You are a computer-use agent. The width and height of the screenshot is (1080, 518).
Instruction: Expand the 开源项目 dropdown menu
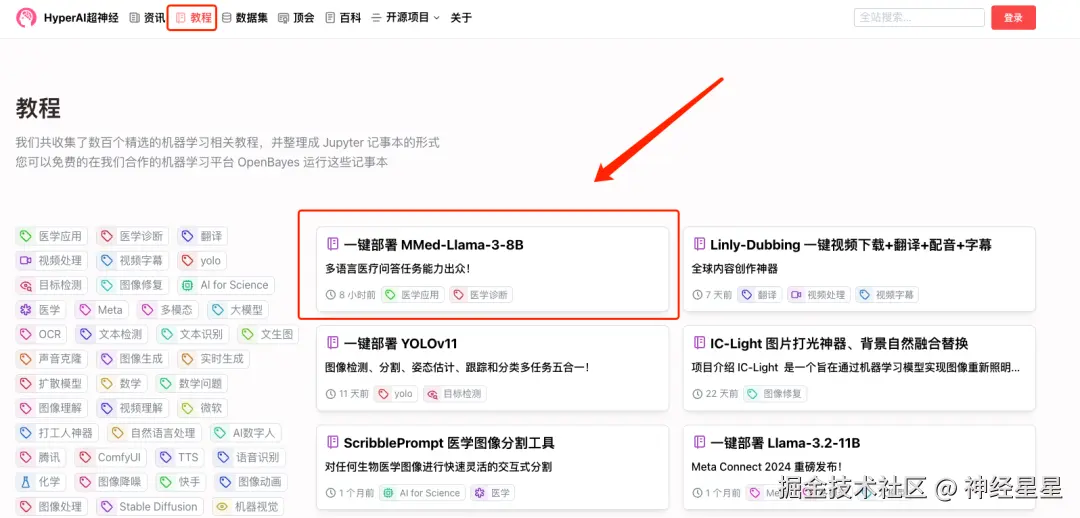coord(405,18)
